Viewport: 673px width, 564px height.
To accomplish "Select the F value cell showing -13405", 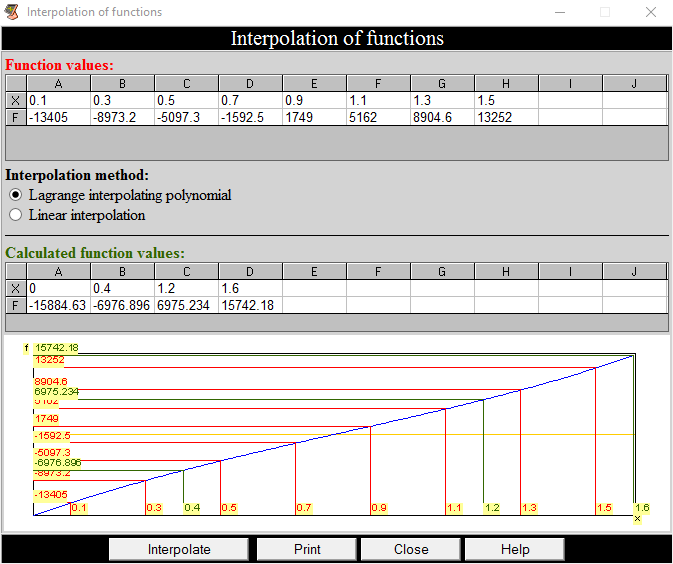I will click(58, 117).
